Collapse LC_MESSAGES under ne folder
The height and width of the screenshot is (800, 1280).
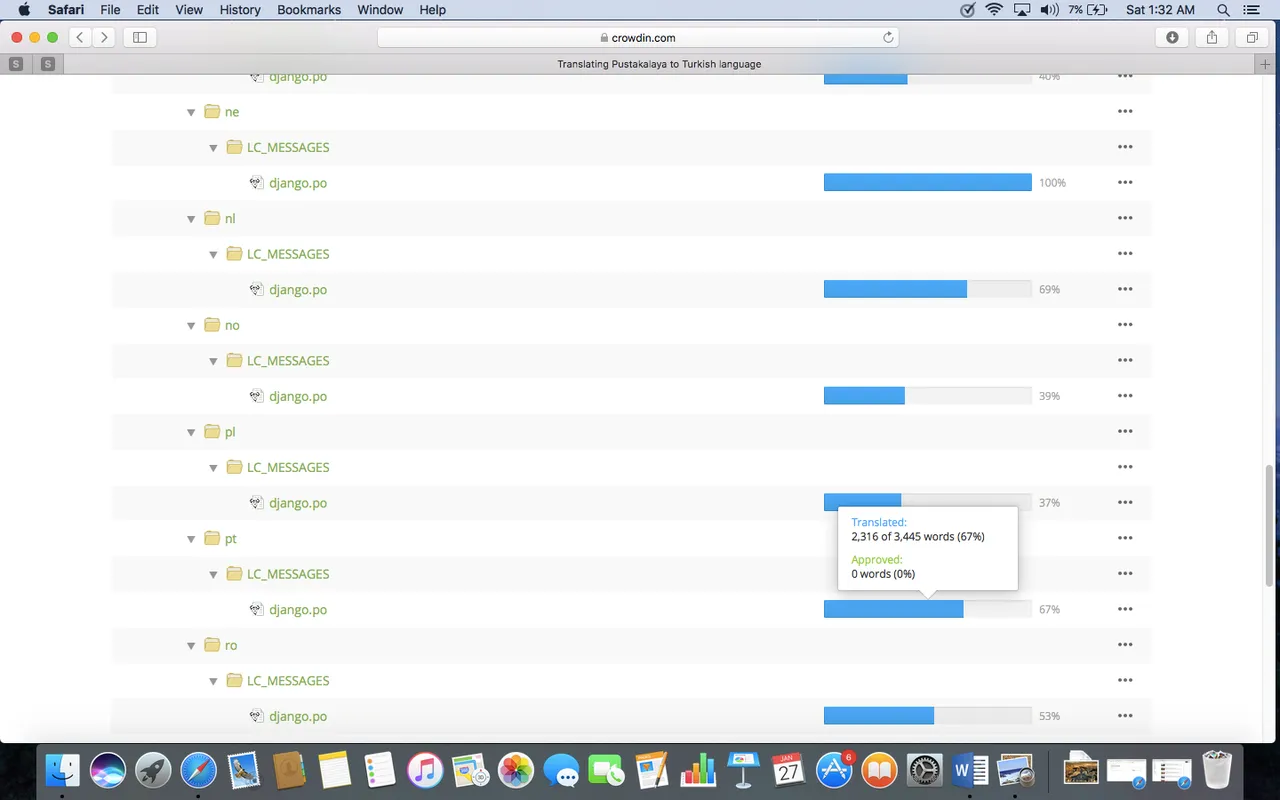213,148
